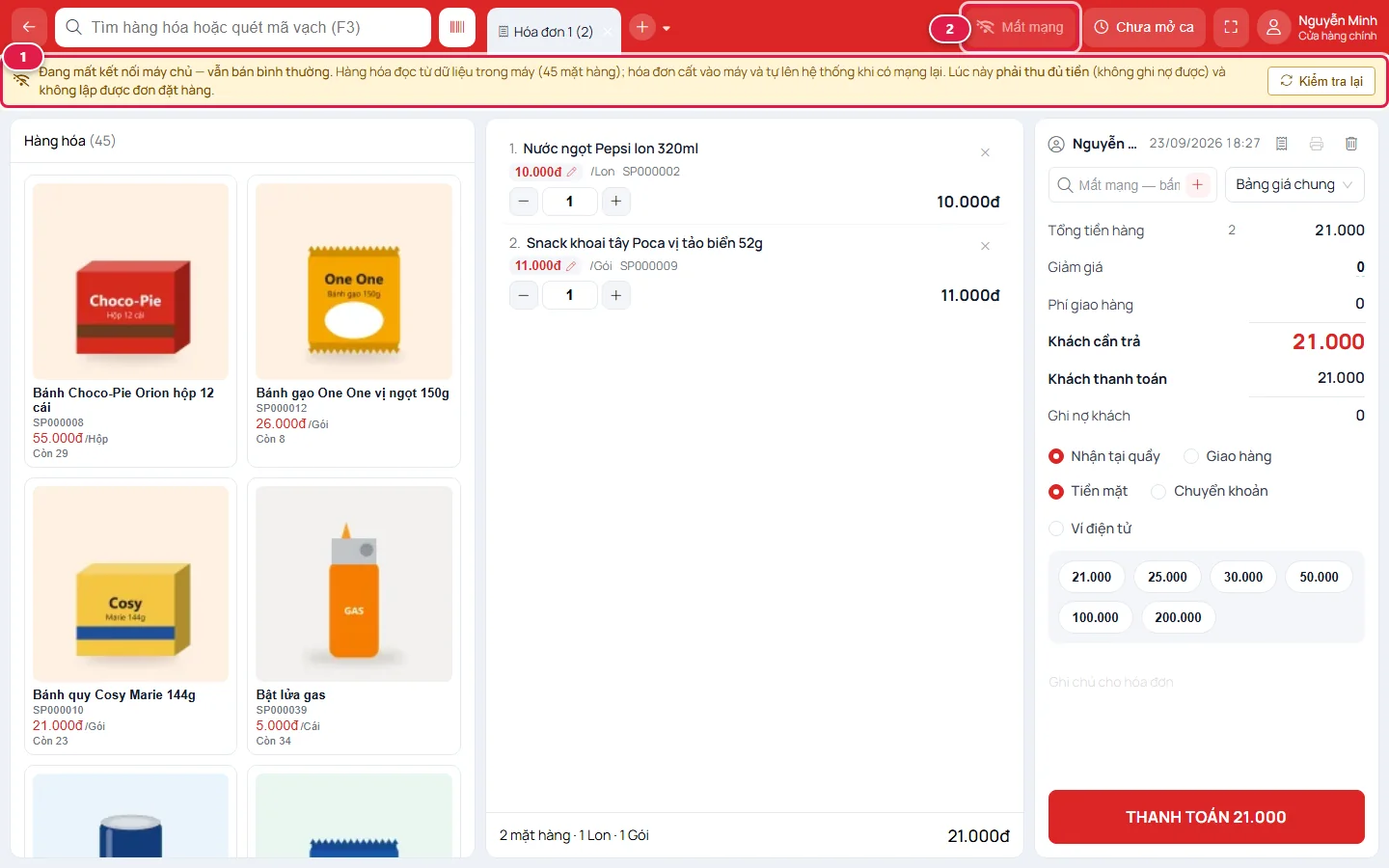This screenshot has height=868, width=1389.
Task: Open the new-invoice options dropdown arrow
Action: click(667, 28)
